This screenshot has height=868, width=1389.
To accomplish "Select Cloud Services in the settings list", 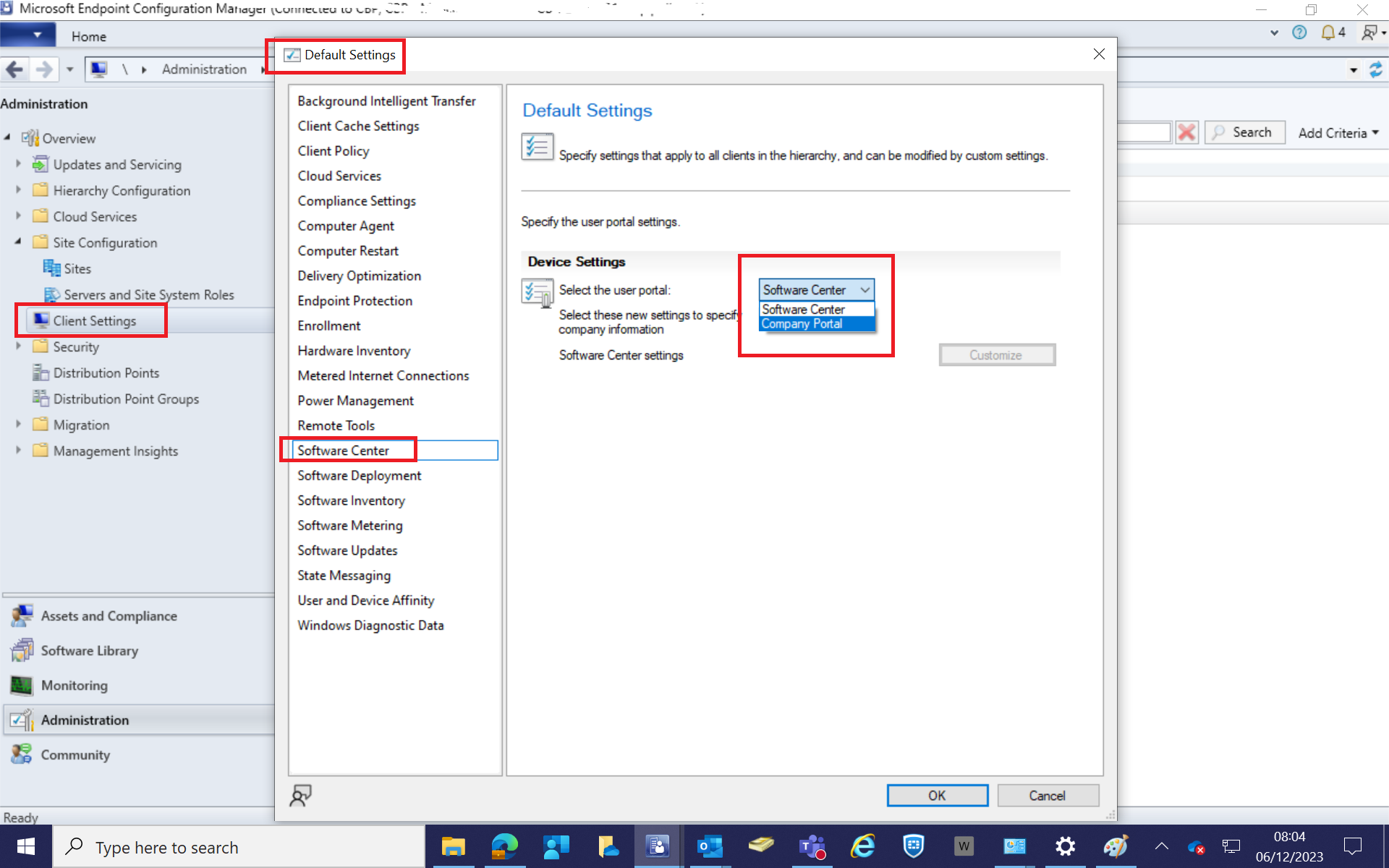I will tap(339, 176).
